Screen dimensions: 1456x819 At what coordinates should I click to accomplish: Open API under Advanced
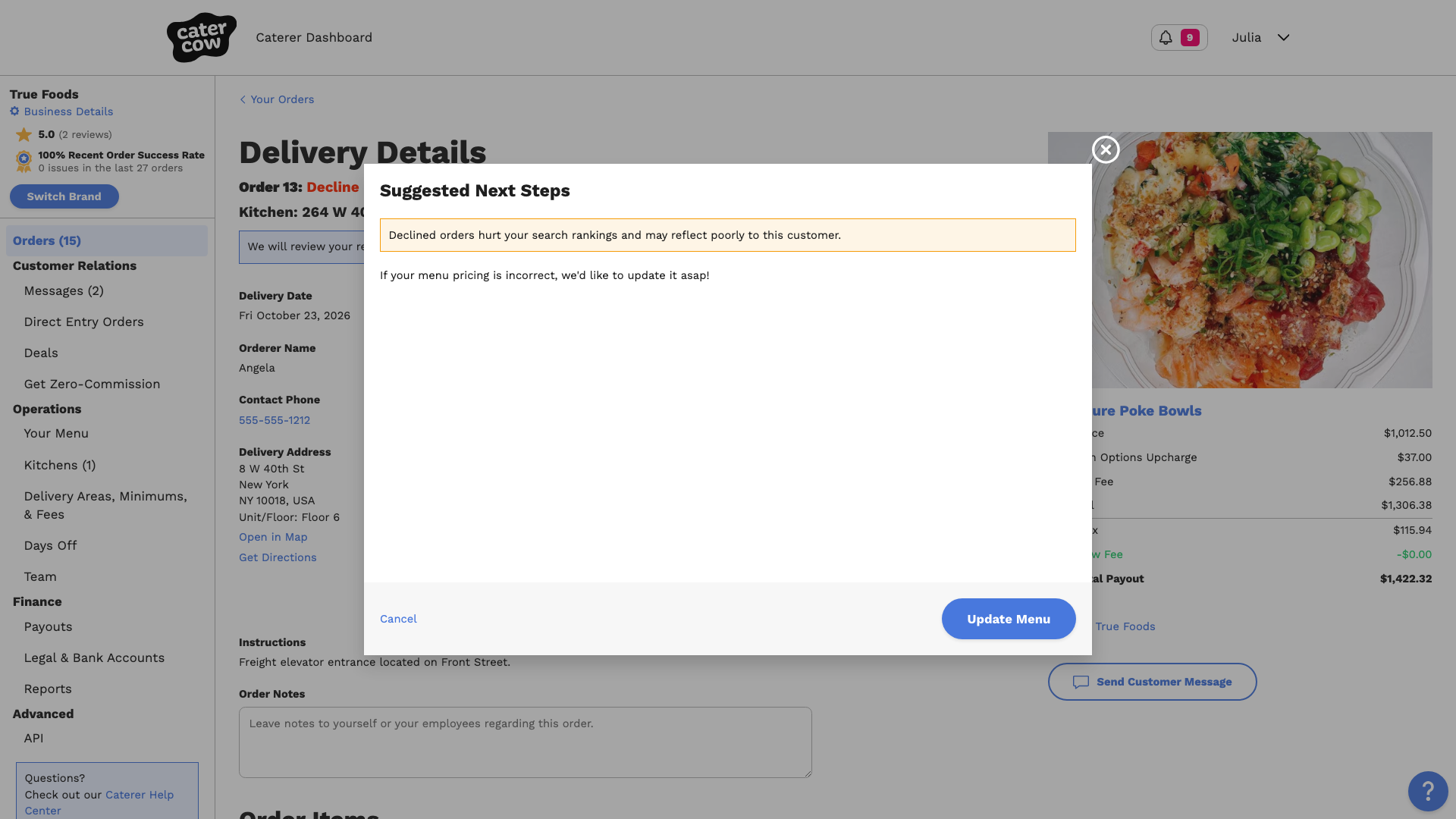pyautogui.click(x=33, y=738)
